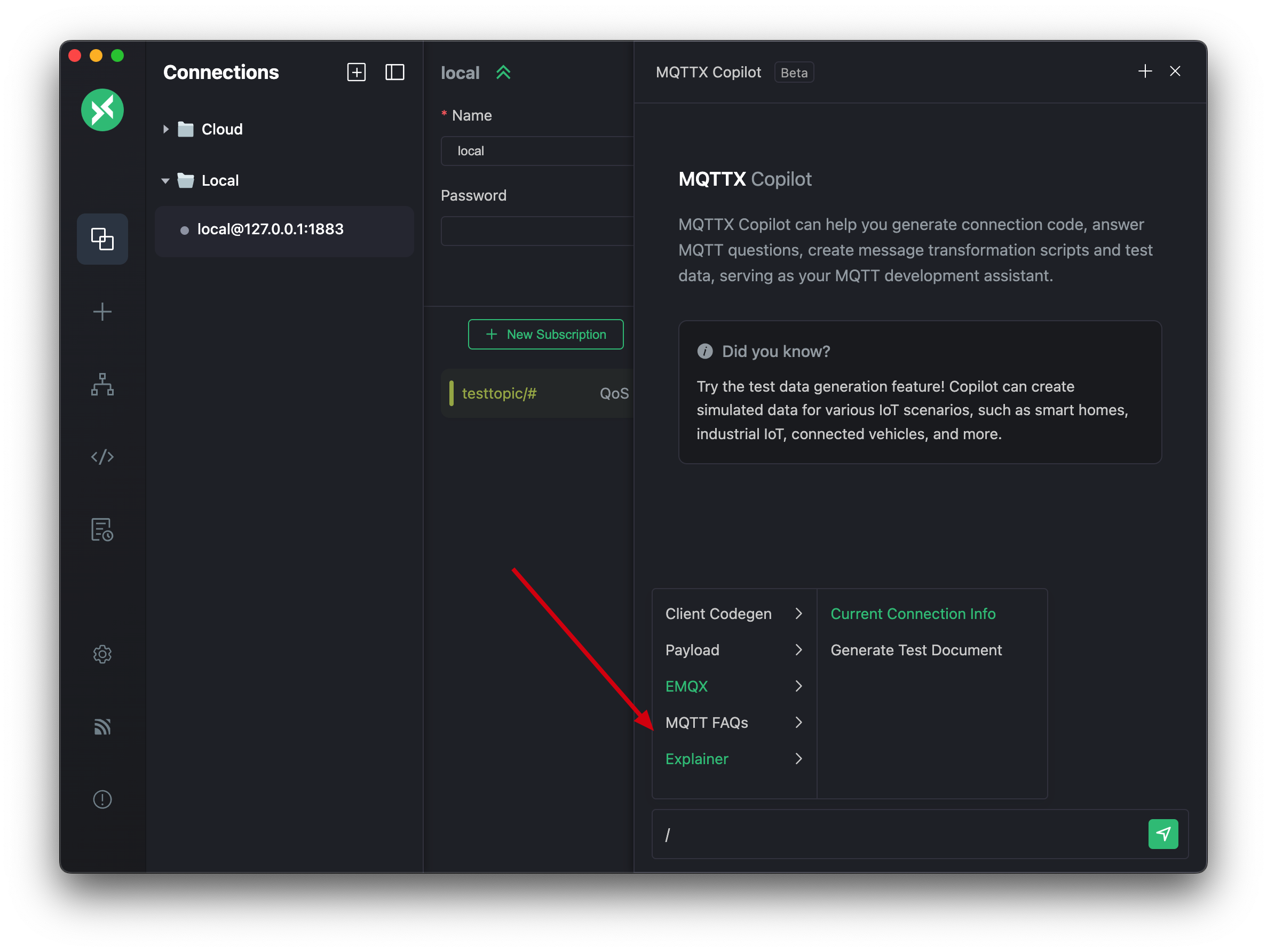Open the Help feed icon in sidebar

point(102,726)
